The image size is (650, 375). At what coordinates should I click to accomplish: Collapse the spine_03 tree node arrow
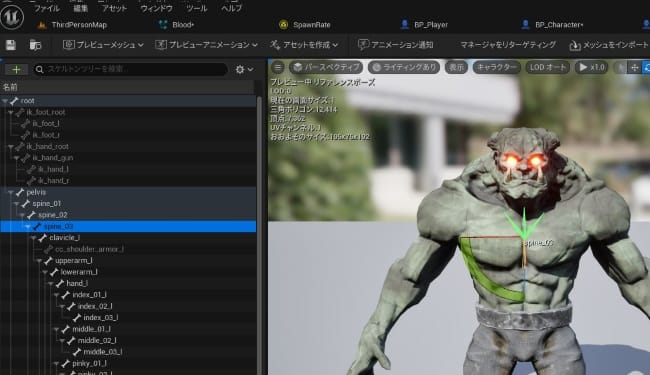tap(28, 227)
